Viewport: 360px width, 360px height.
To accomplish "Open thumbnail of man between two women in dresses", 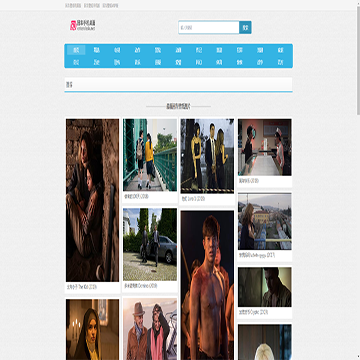I will coord(207,156).
